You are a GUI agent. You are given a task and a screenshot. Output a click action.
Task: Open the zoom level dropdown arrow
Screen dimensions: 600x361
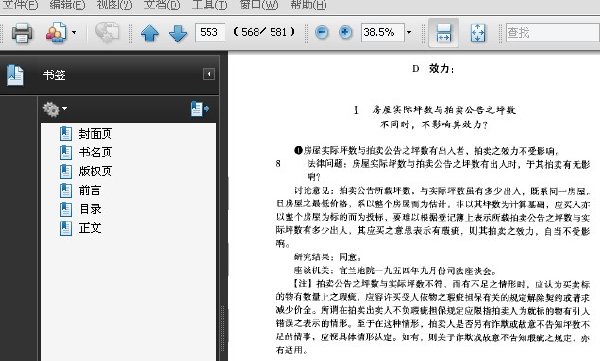(409, 33)
